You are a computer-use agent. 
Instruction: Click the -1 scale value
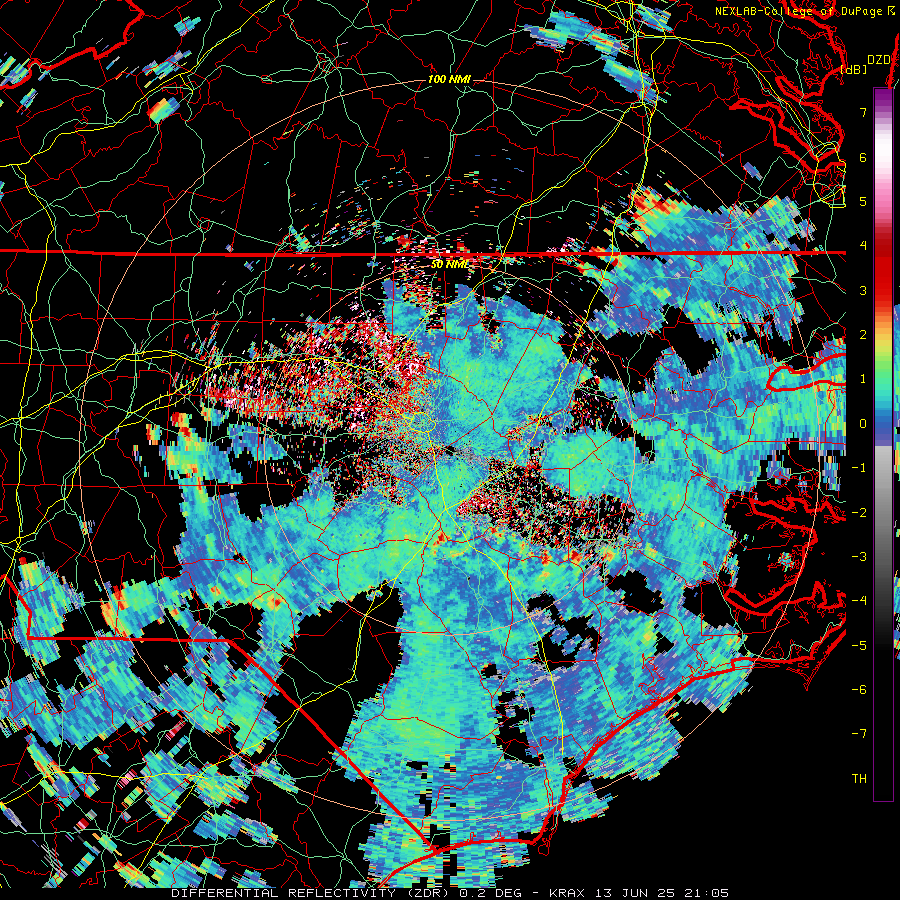coord(859,468)
